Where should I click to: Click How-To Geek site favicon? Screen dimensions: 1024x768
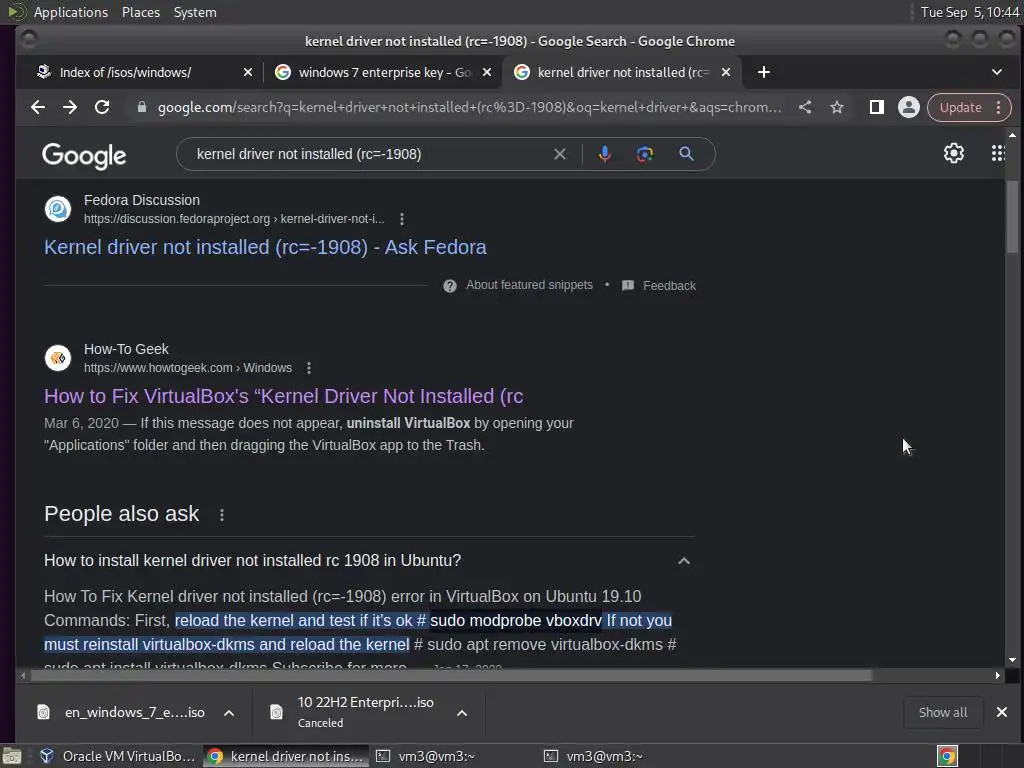57,358
